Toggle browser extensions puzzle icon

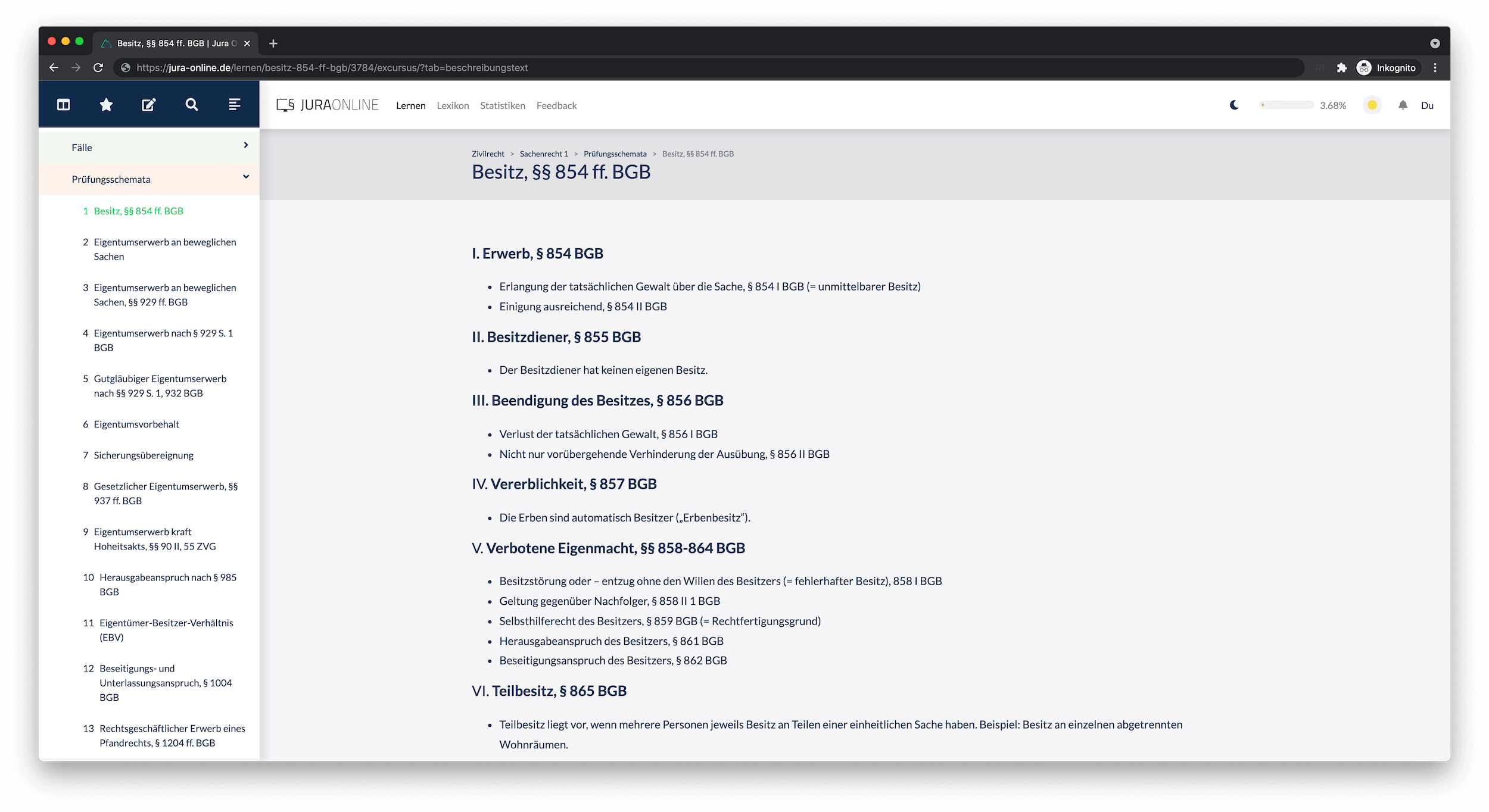[x=1342, y=68]
